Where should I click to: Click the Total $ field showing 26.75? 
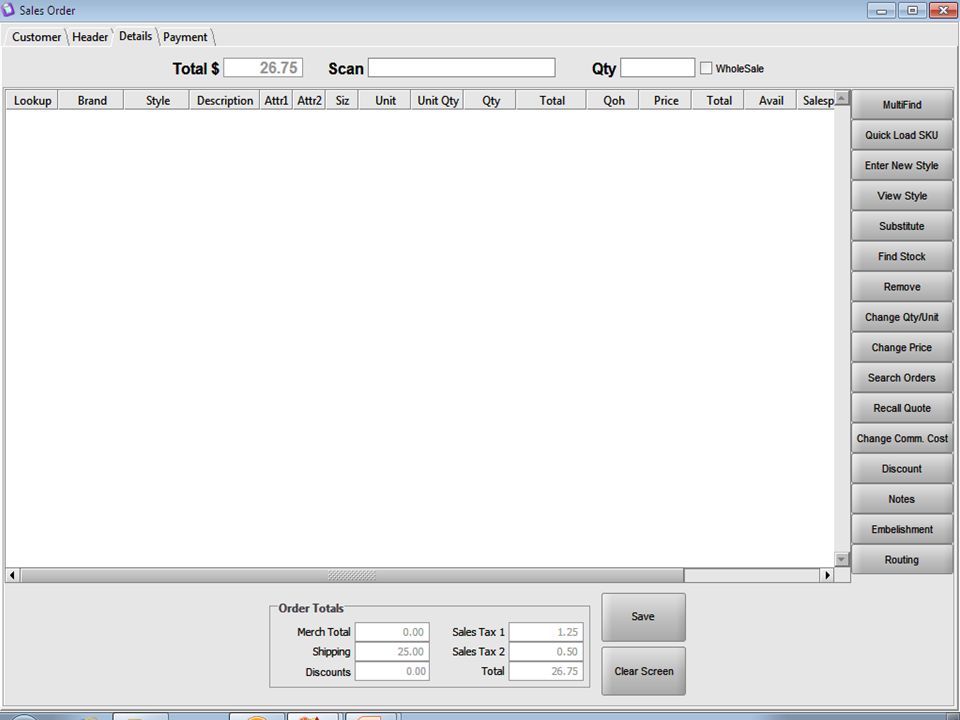[x=263, y=68]
